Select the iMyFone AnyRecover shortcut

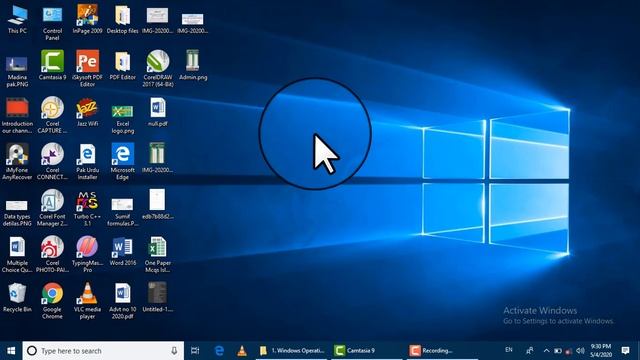pyautogui.click(x=17, y=162)
